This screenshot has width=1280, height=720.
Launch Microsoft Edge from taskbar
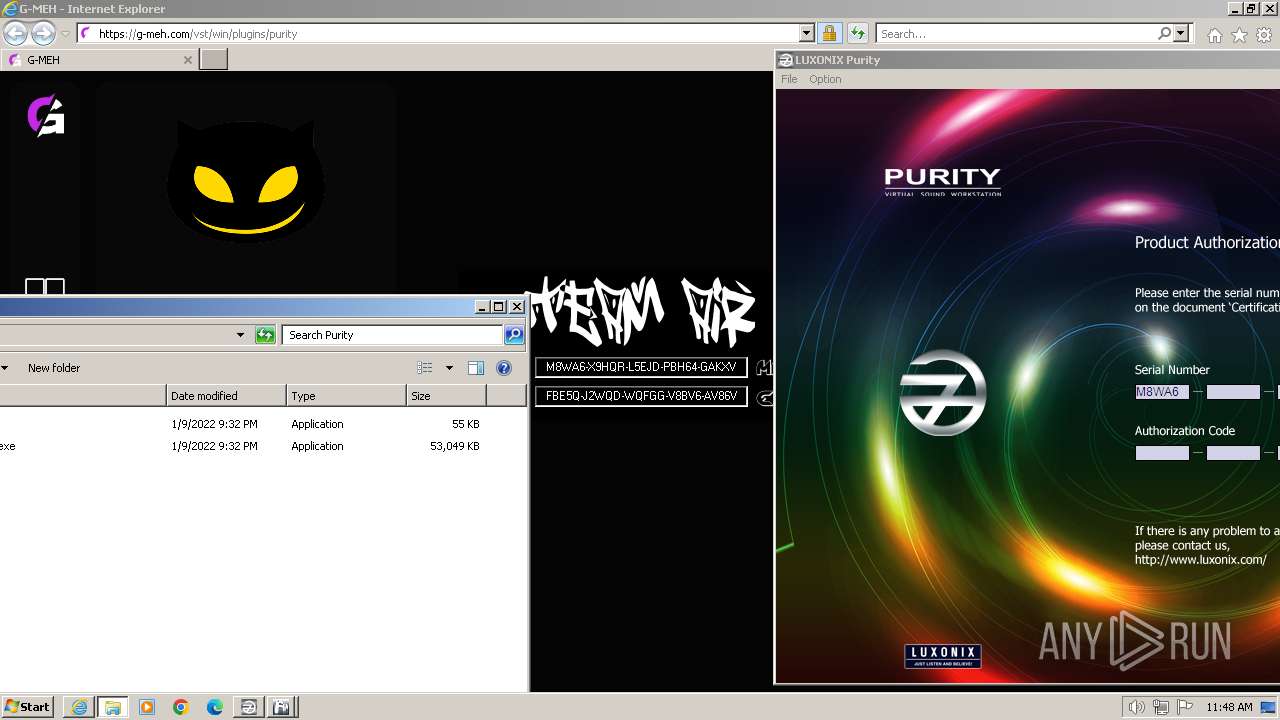215,707
